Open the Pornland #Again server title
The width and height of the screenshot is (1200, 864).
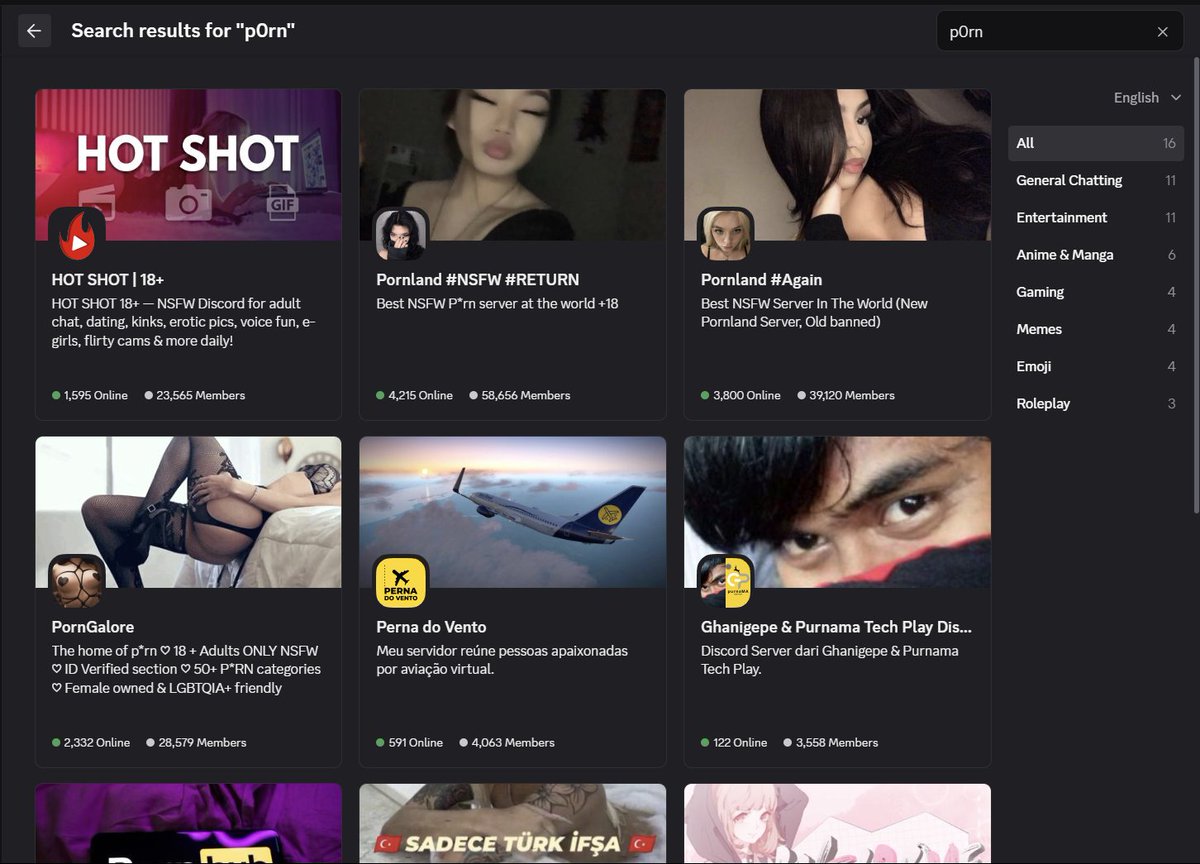[761, 280]
